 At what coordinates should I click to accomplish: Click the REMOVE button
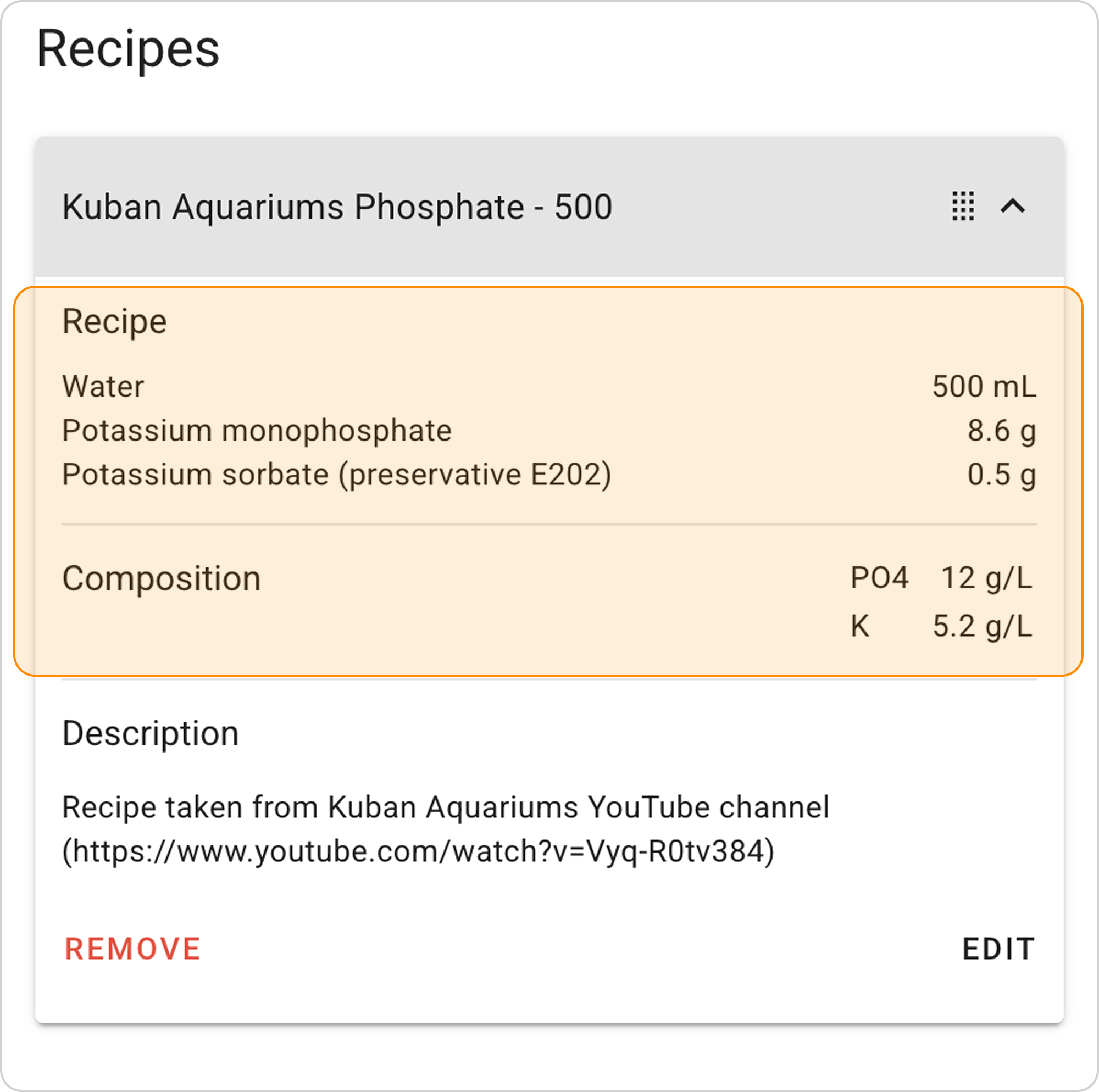[x=132, y=949]
